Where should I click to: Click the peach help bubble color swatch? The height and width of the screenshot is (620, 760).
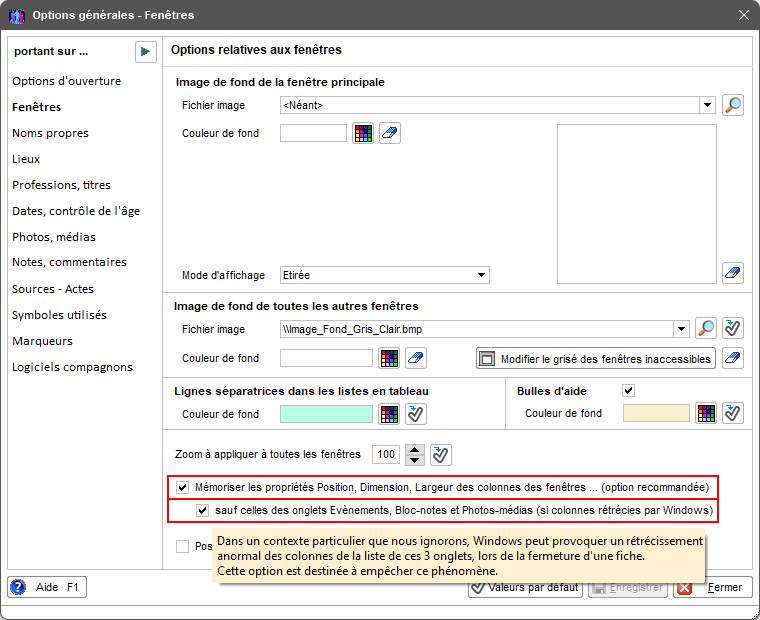pyautogui.click(x=656, y=413)
